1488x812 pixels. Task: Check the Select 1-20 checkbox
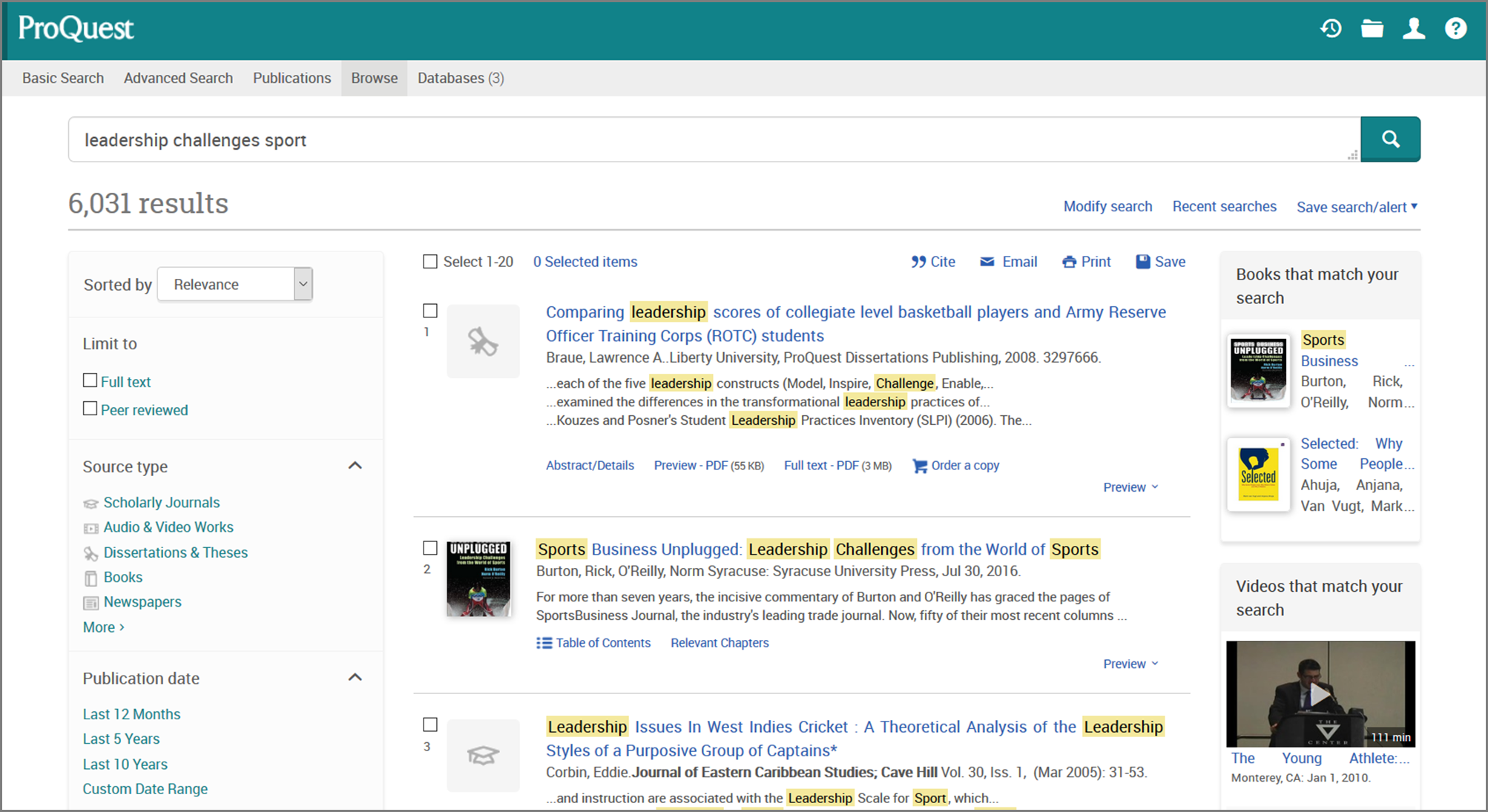[430, 261]
